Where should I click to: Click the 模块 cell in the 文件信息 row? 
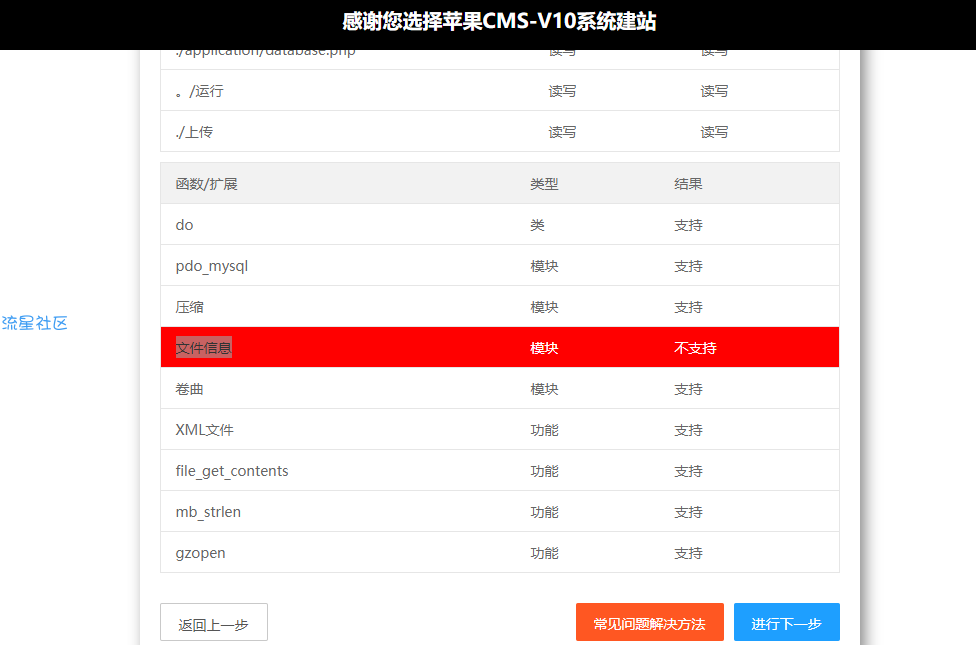coord(544,348)
